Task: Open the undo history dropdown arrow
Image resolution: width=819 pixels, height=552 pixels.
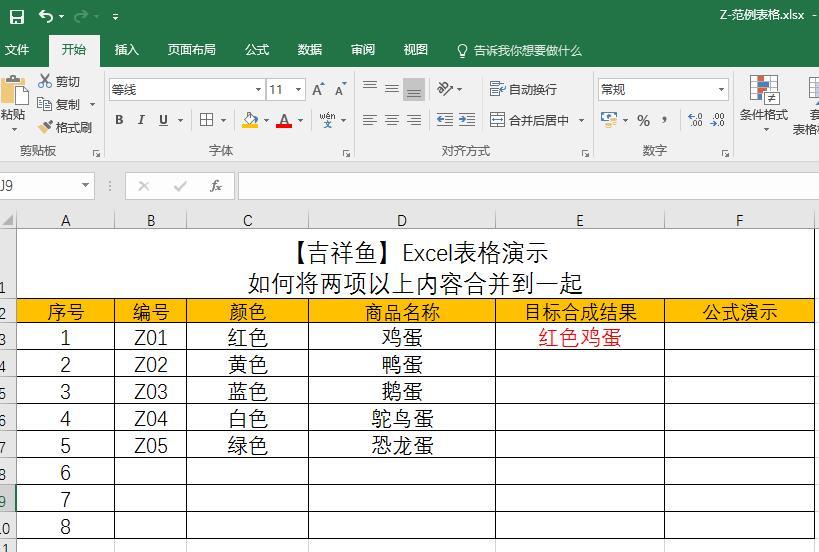Action: 62,17
